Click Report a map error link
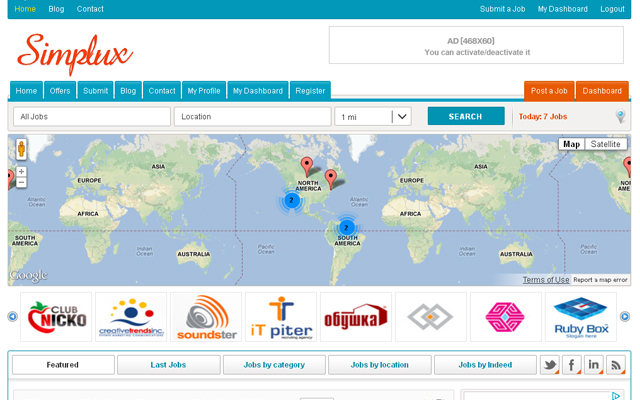640x400 pixels. tap(600, 280)
